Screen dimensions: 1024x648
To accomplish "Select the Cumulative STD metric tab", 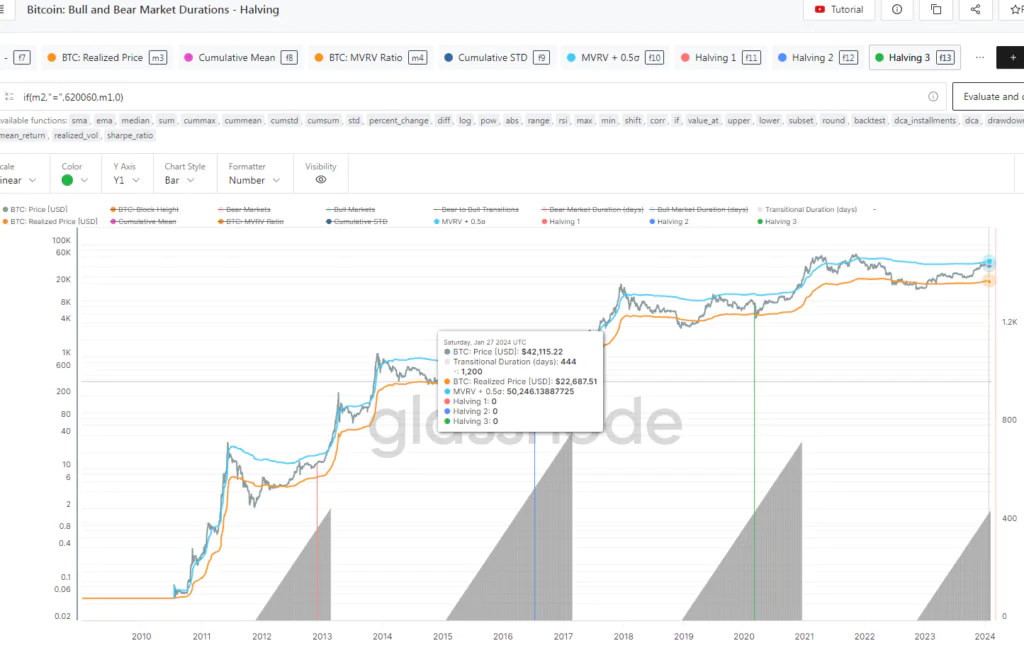I will (x=496, y=57).
